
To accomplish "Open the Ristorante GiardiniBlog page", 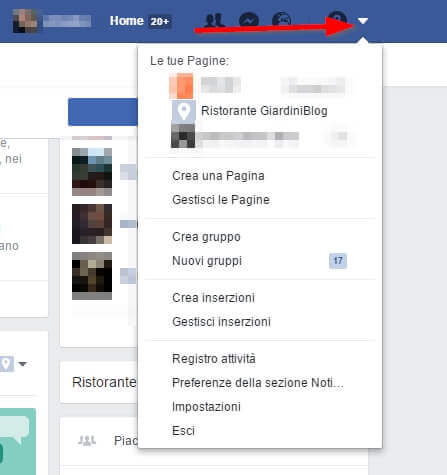I will pyautogui.click(x=264, y=111).
